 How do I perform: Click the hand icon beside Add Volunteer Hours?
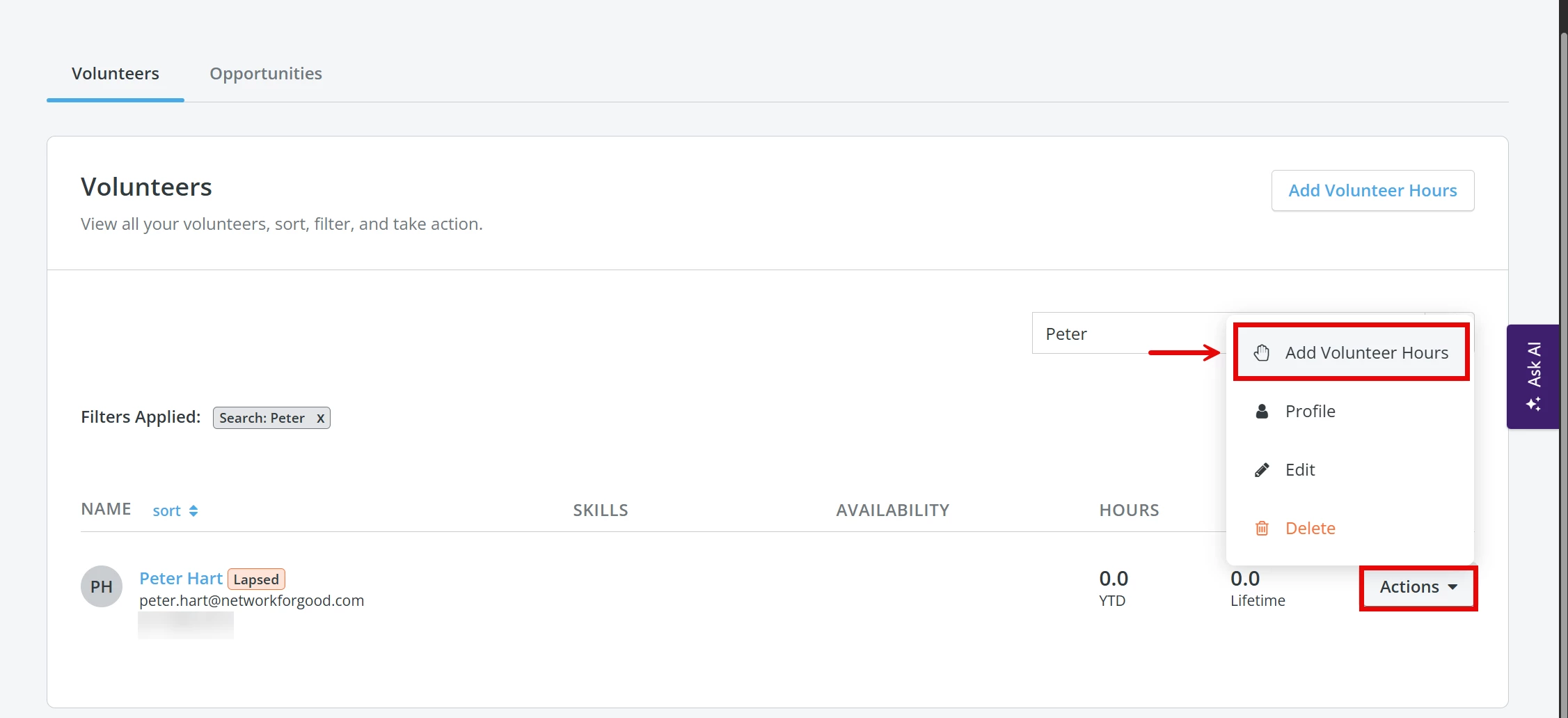pos(1262,352)
